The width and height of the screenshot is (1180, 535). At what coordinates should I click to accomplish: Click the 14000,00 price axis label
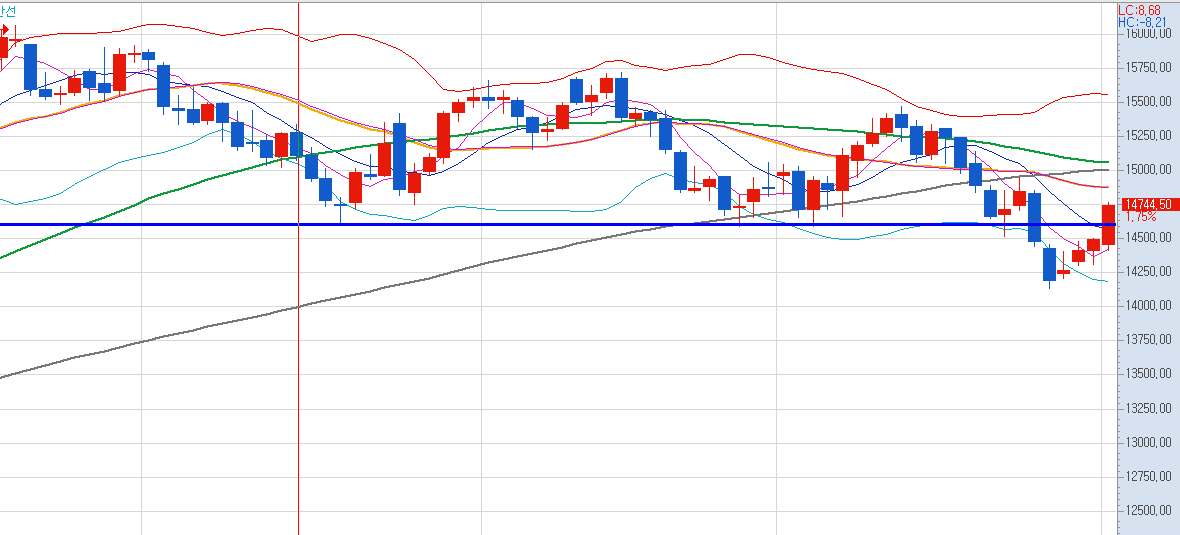[1148, 305]
